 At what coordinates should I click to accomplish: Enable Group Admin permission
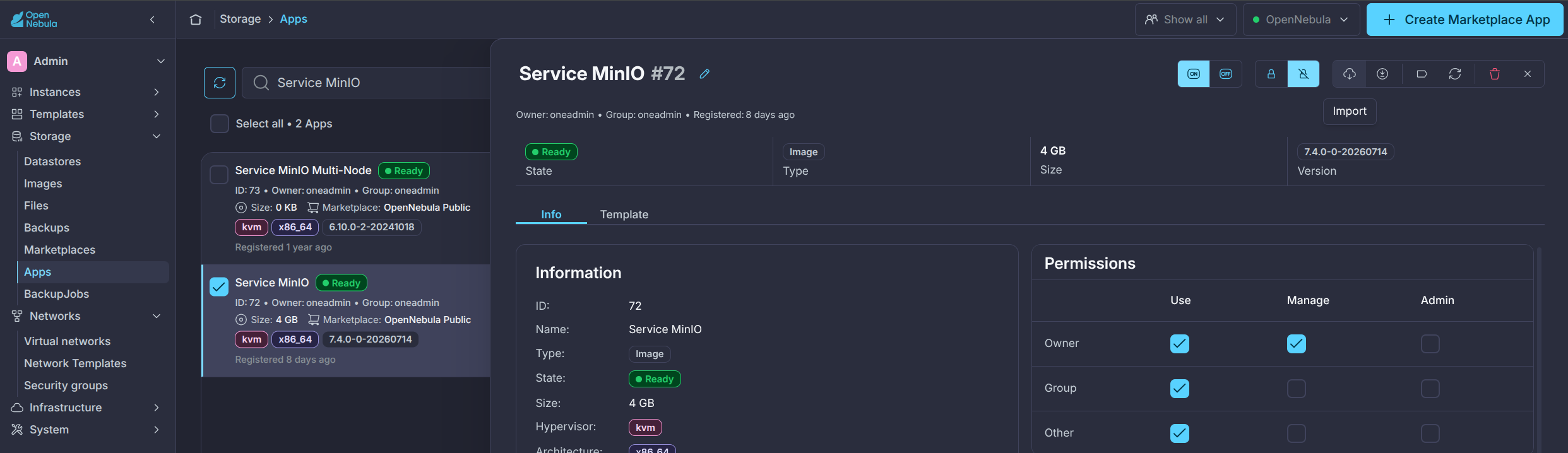coord(1430,389)
